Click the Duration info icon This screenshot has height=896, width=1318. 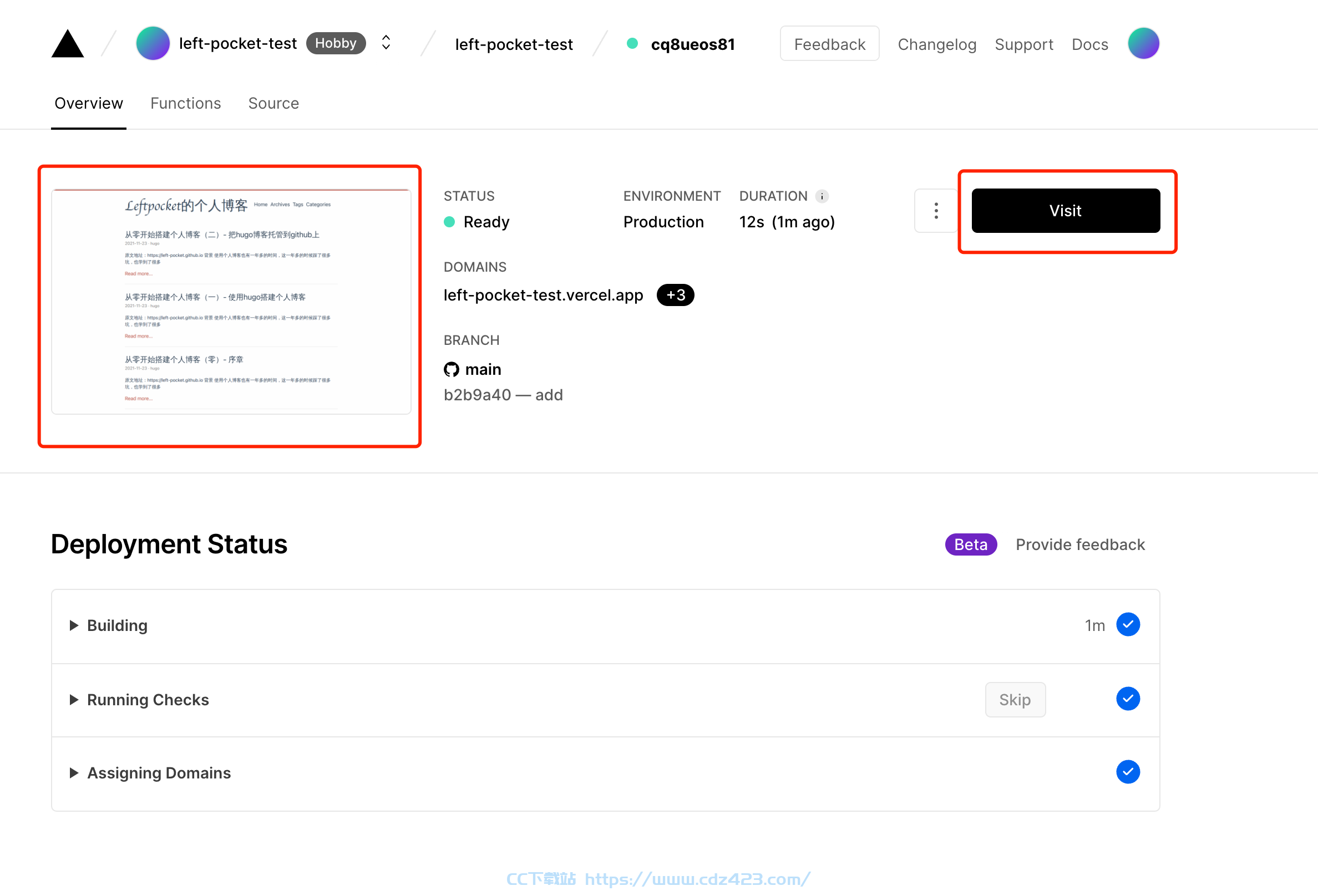[x=822, y=196]
